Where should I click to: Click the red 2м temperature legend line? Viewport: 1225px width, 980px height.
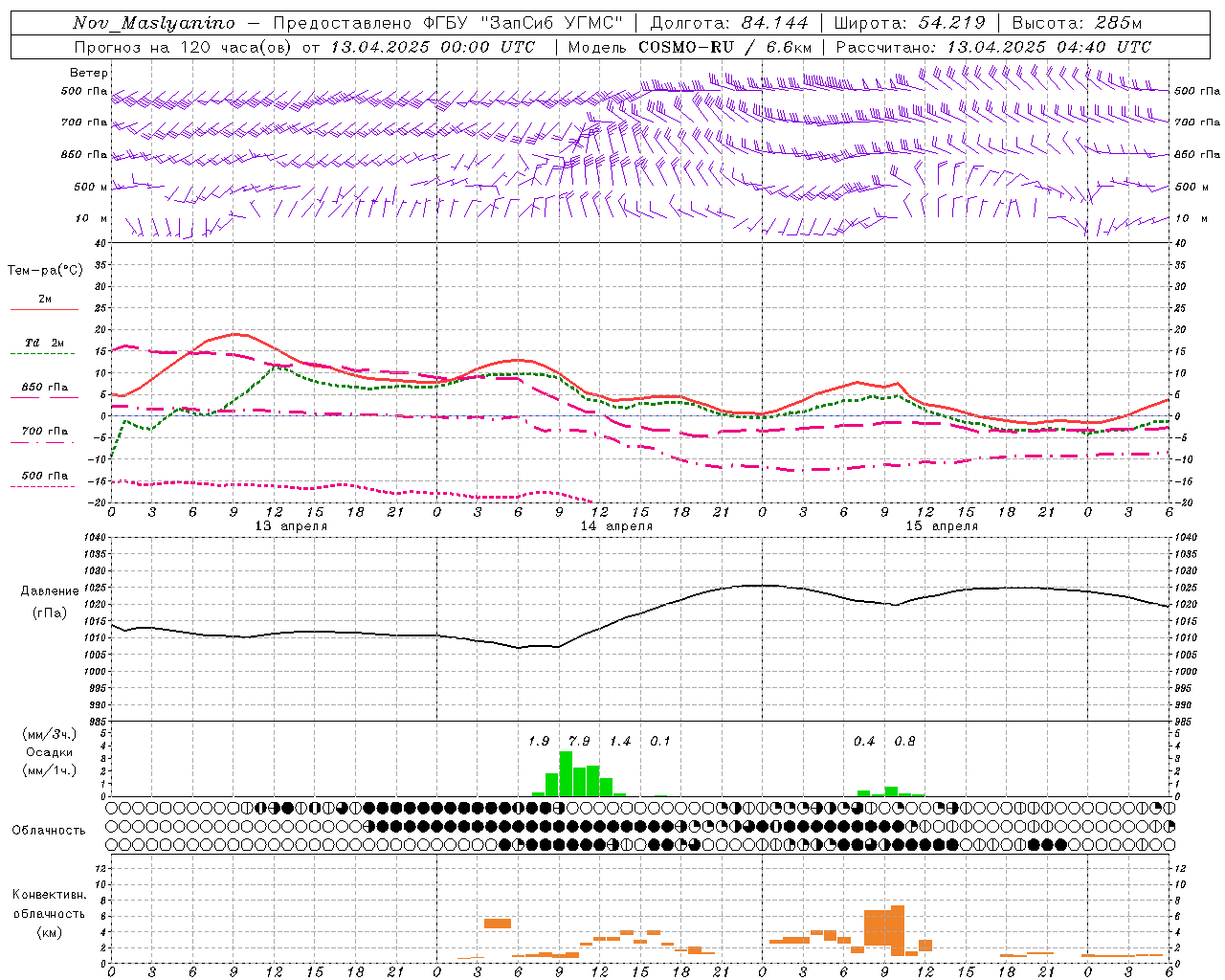[44, 309]
